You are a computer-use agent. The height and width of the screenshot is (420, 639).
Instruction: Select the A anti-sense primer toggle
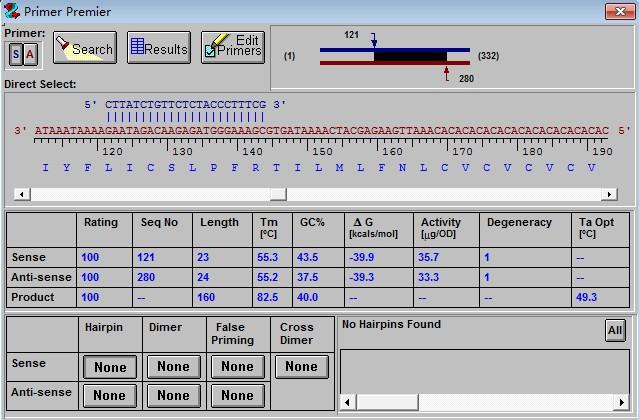tap(30, 54)
